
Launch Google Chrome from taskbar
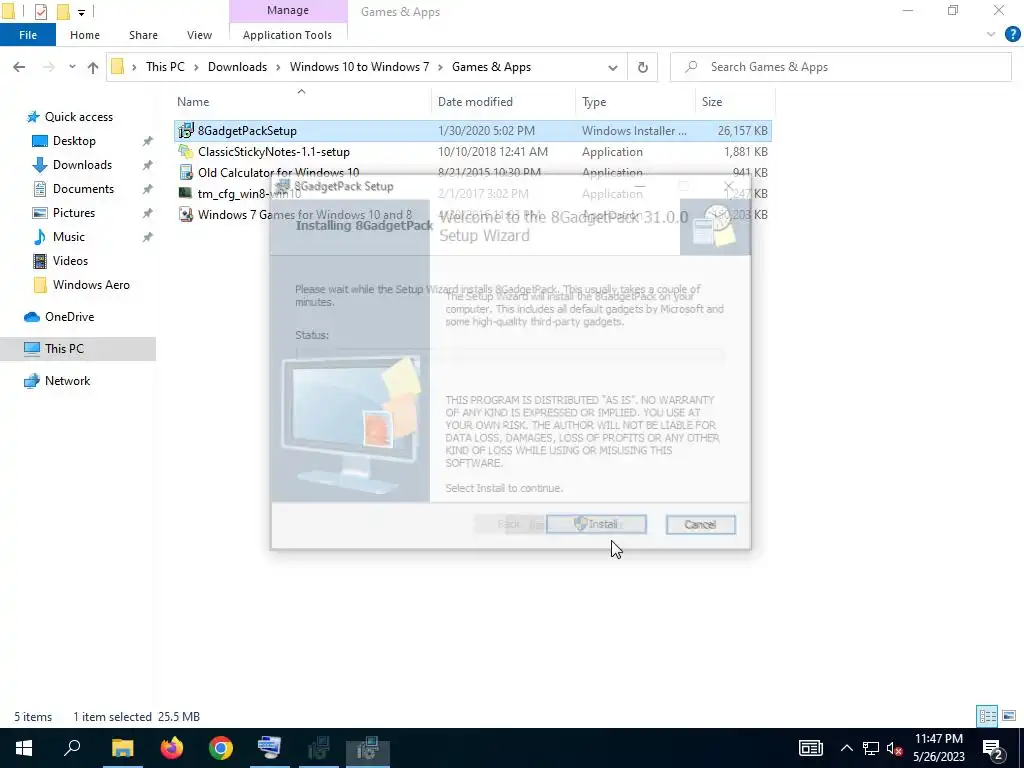[x=221, y=748]
